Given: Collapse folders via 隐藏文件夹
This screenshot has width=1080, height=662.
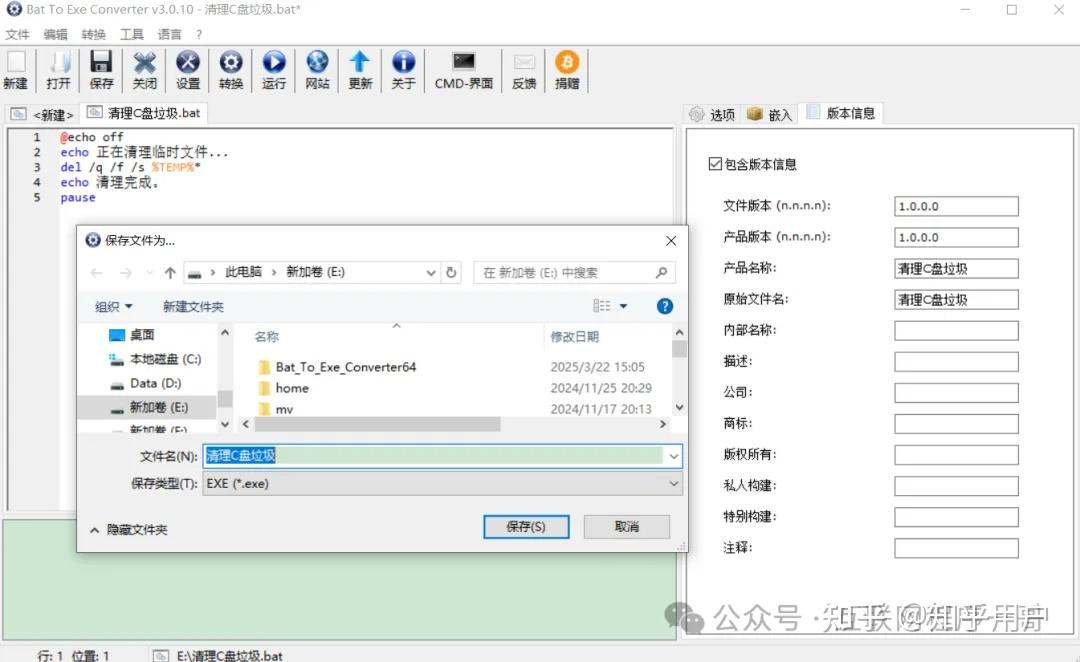Looking at the screenshot, I should pos(129,530).
